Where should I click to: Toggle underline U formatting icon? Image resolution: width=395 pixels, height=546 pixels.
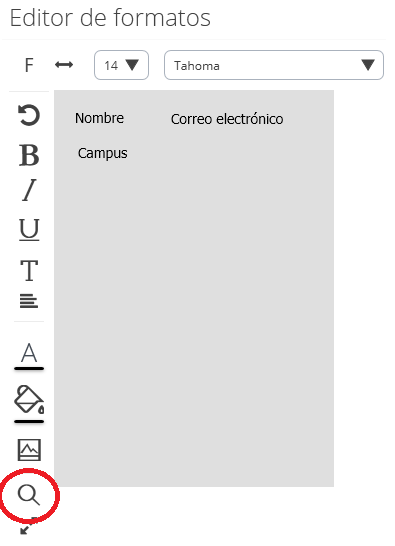click(29, 229)
